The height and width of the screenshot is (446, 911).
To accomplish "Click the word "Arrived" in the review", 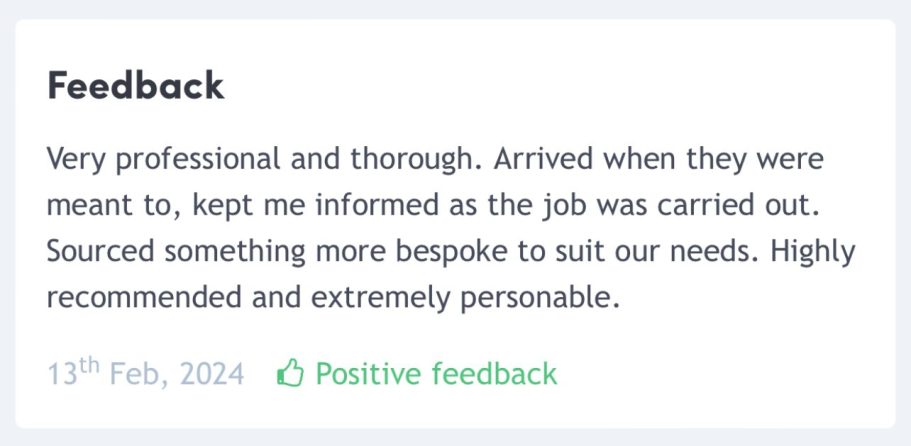I will [535, 159].
